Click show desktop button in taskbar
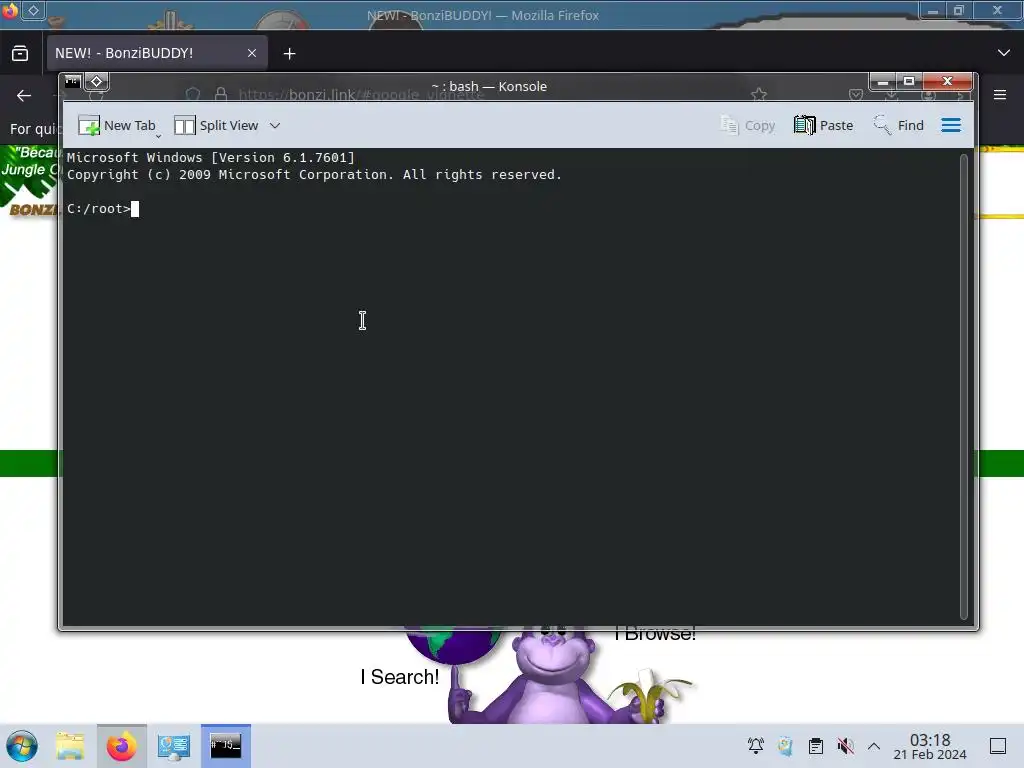The width and height of the screenshot is (1024, 768). pyautogui.click(x=998, y=746)
